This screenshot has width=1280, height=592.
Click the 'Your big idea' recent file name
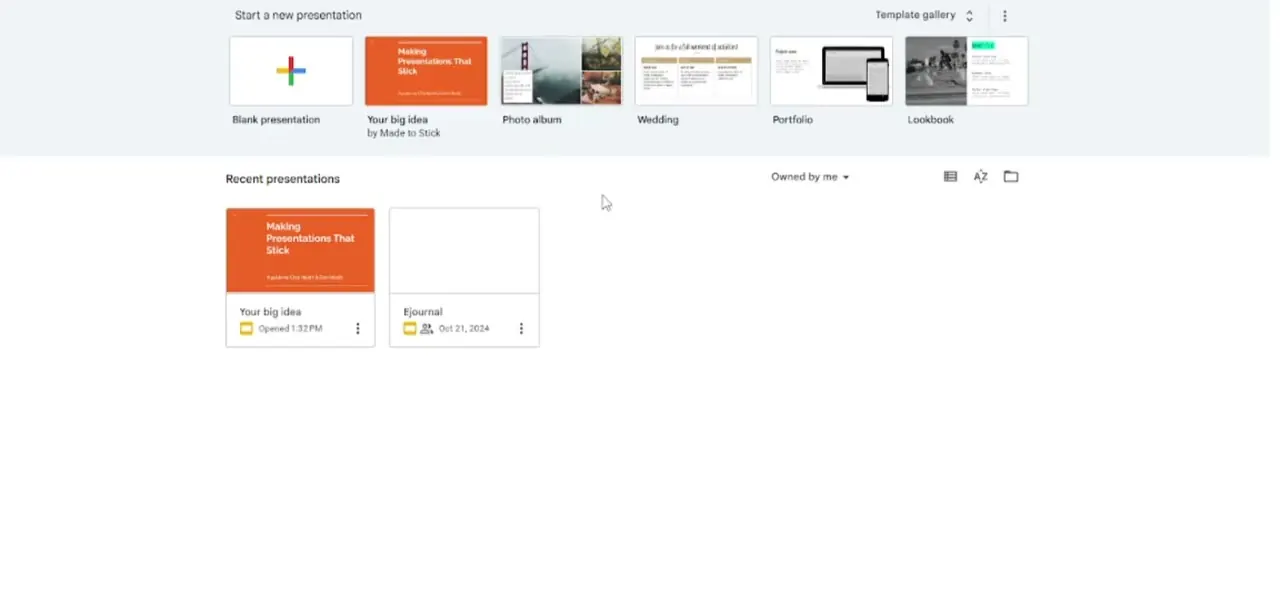click(x=270, y=312)
